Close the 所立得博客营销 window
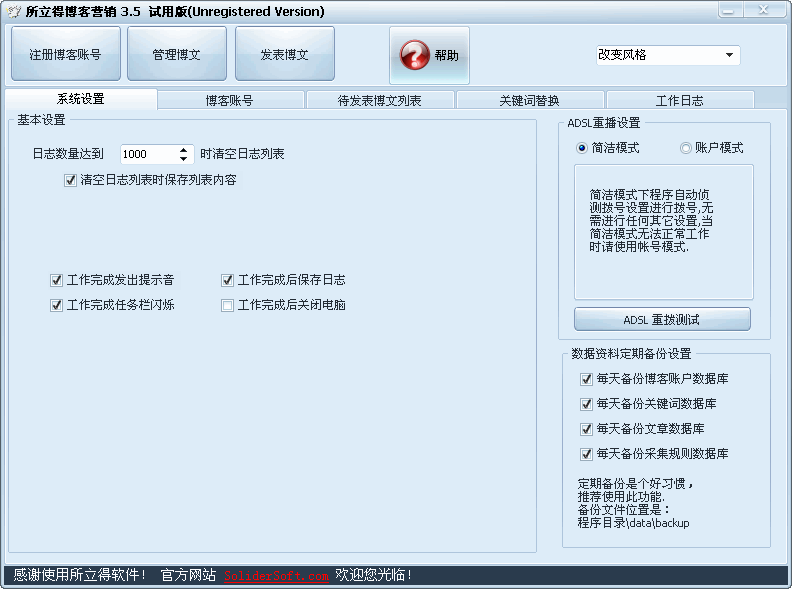The height and width of the screenshot is (589, 792). [x=765, y=10]
